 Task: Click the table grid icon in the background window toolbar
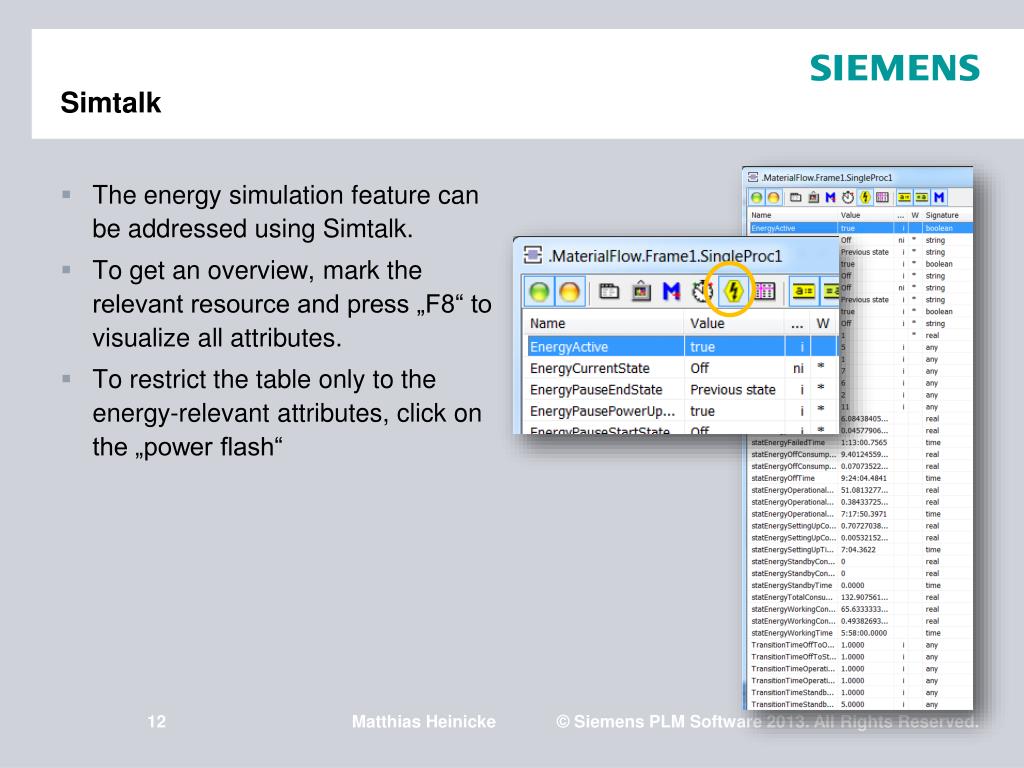pyautogui.click(x=882, y=197)
